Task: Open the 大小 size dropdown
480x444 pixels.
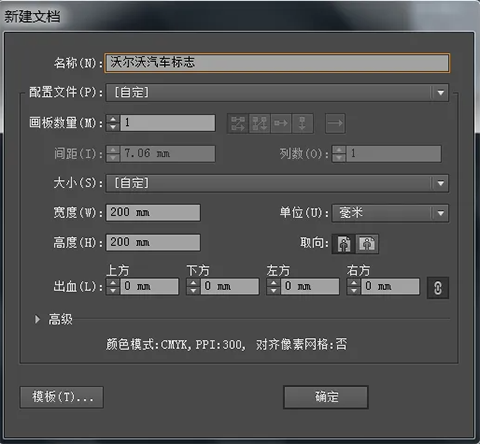Action: tap(277, 183)
